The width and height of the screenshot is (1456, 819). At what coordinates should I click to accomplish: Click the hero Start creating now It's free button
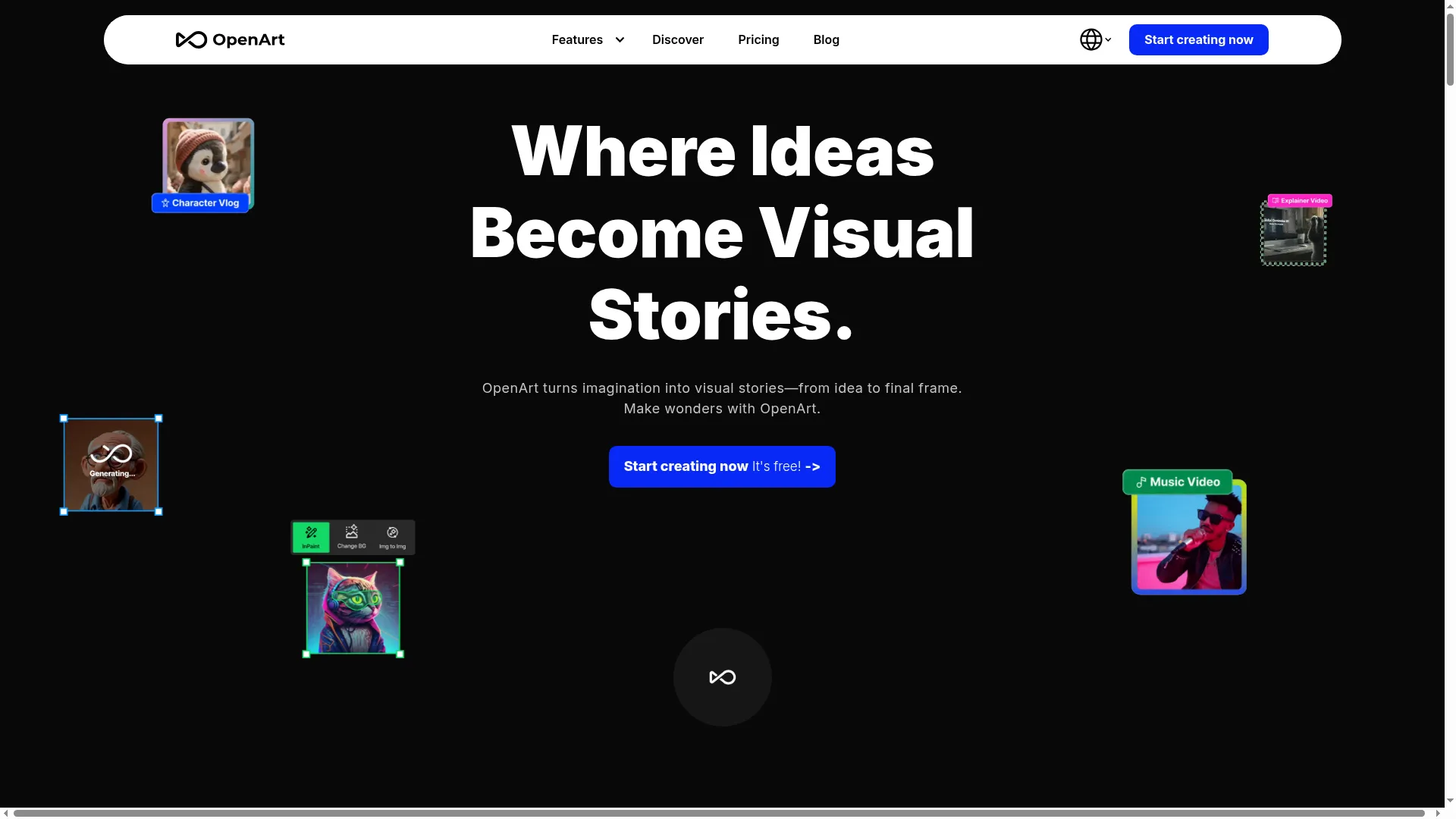click(722, 466)
